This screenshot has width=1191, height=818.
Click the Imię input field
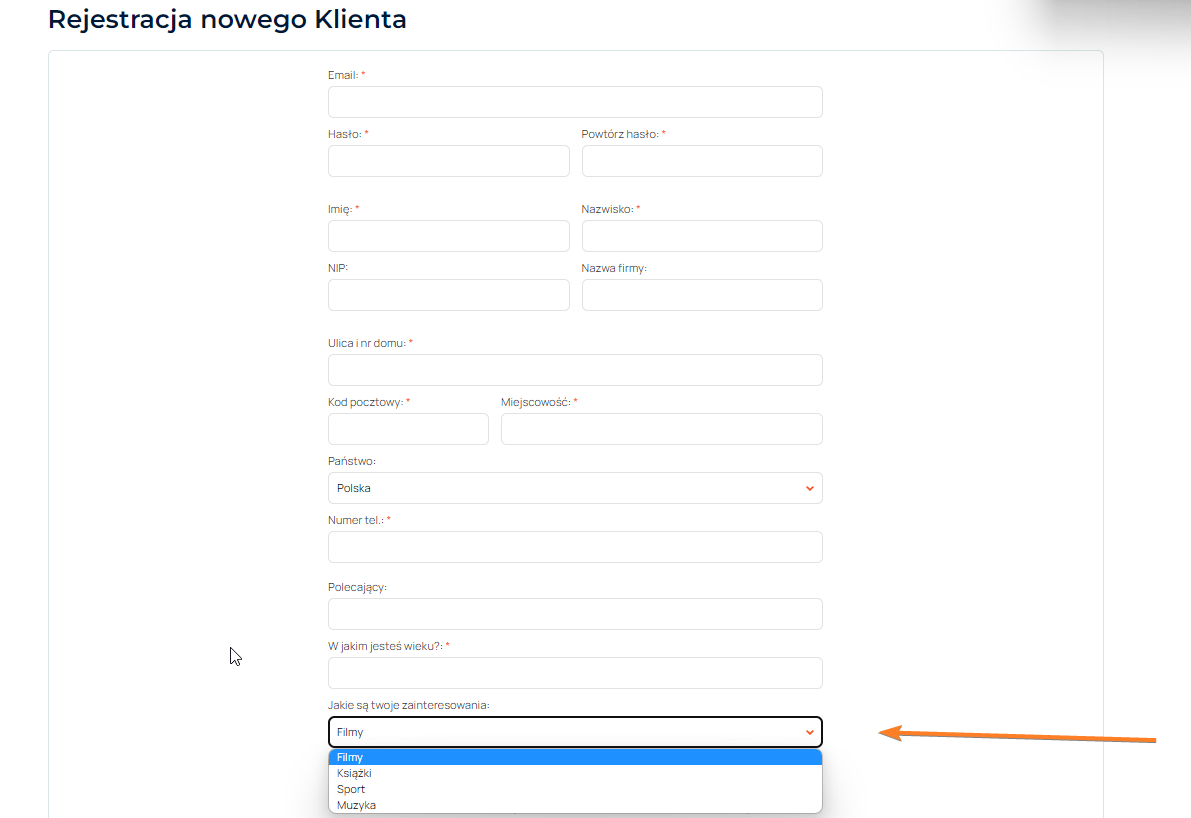[448, 236]
